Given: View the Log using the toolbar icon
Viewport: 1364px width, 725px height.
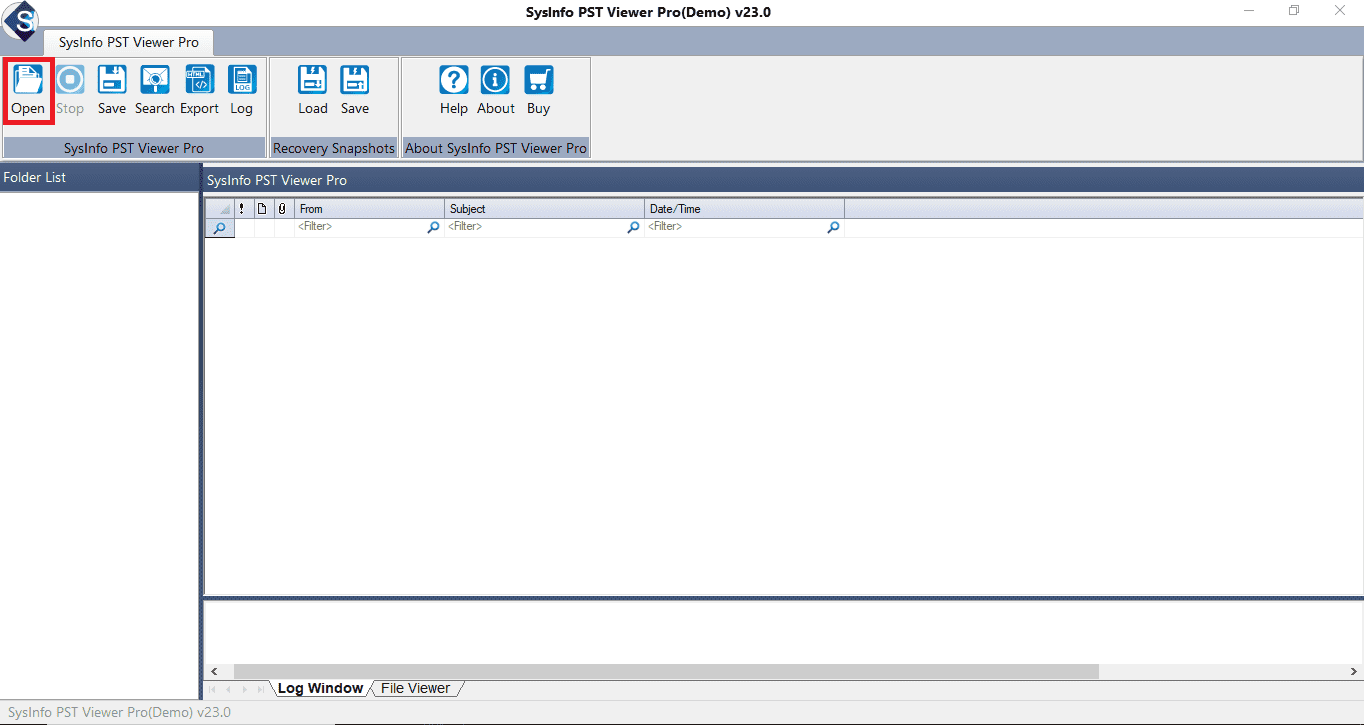Looking at the screenshot, I should point(241,90).
